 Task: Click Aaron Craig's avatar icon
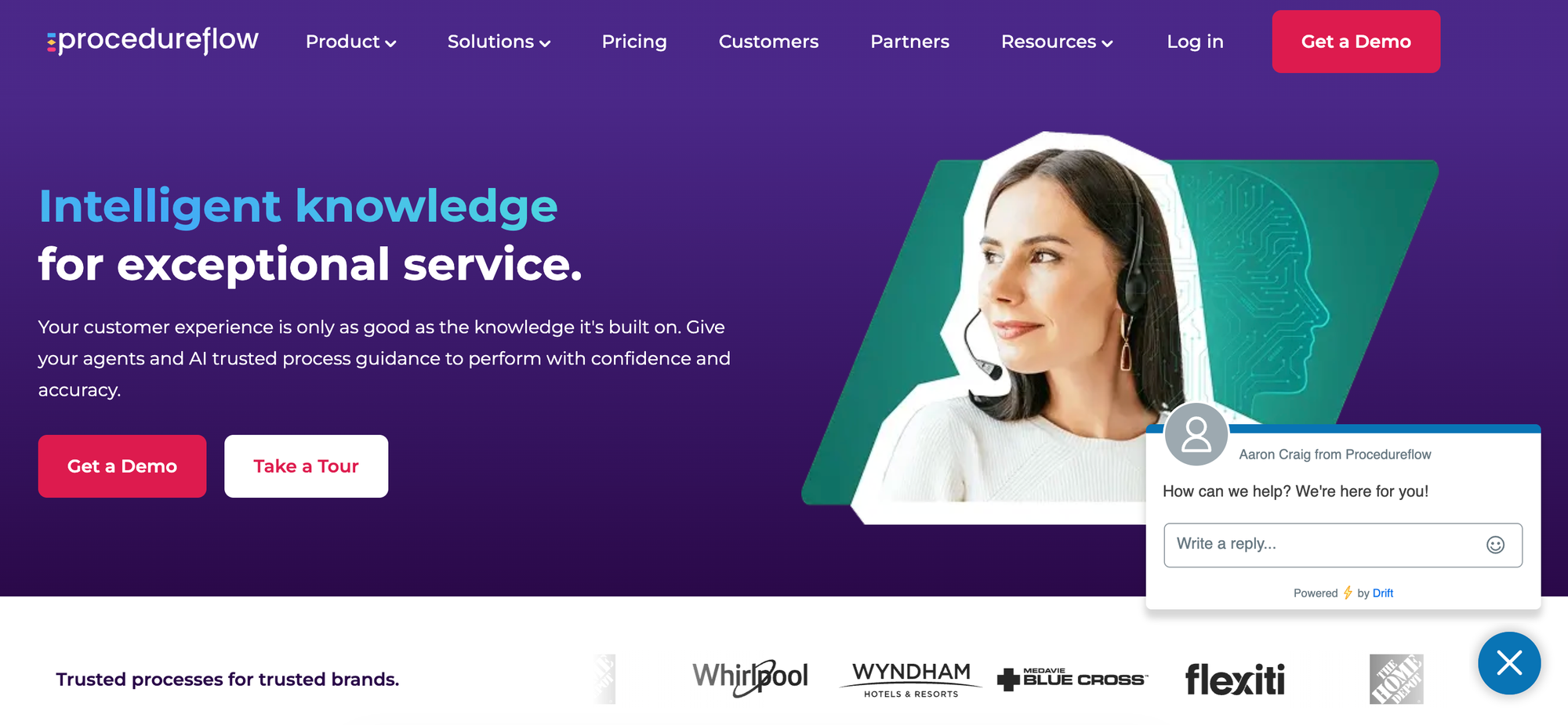coord(1196,434)
